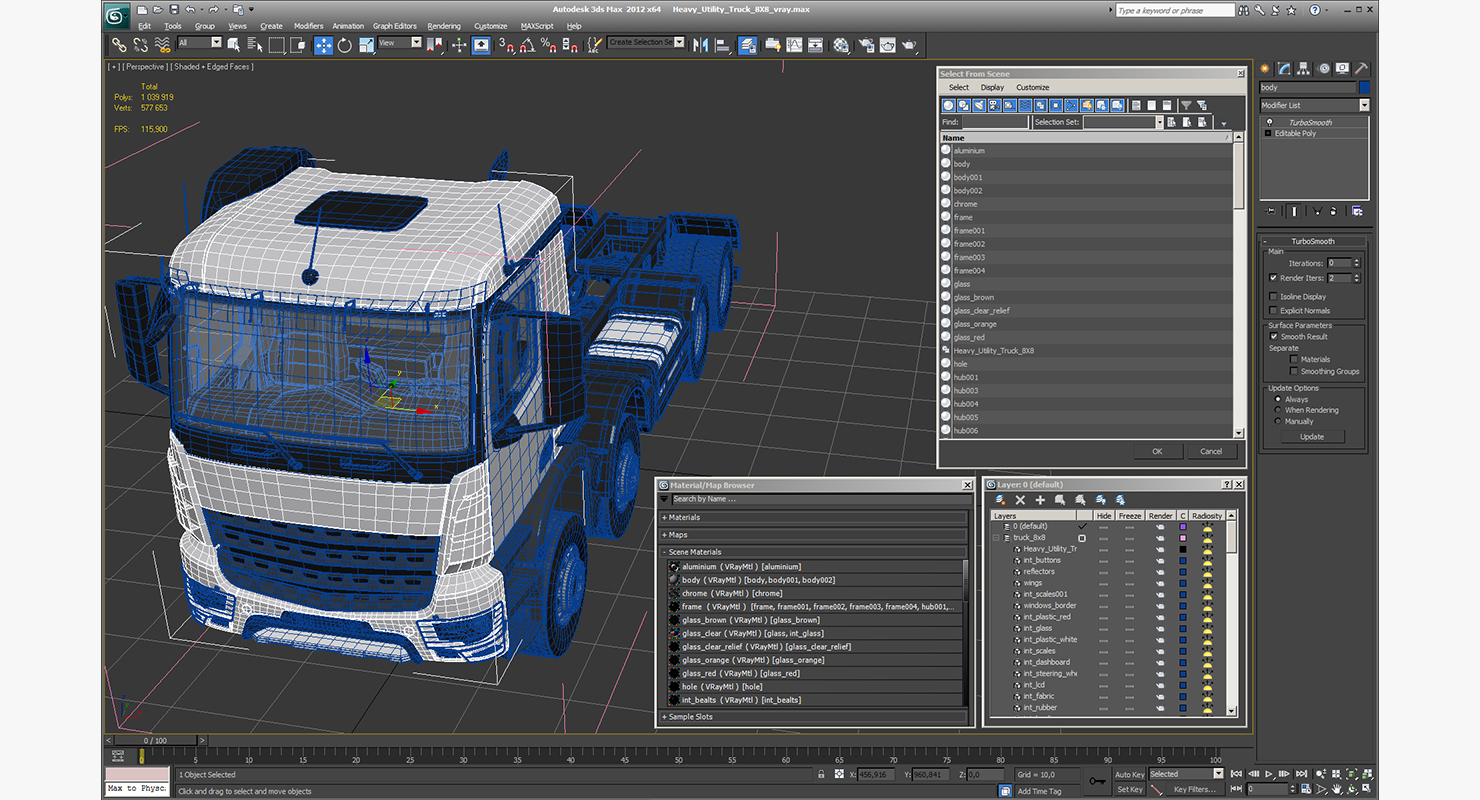The image size is (1480, 800).
Task: Click the Set Key button
Action: [x=1129, y=789]
